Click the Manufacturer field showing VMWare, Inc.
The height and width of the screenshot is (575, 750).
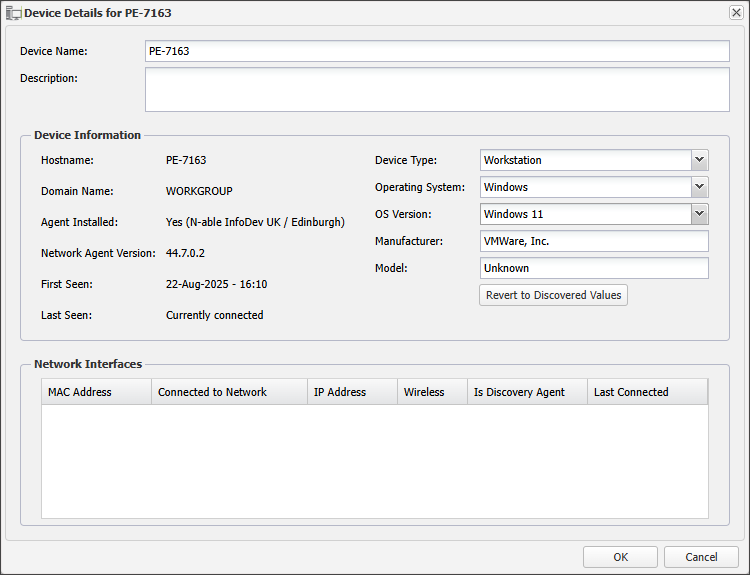point(594,241)
